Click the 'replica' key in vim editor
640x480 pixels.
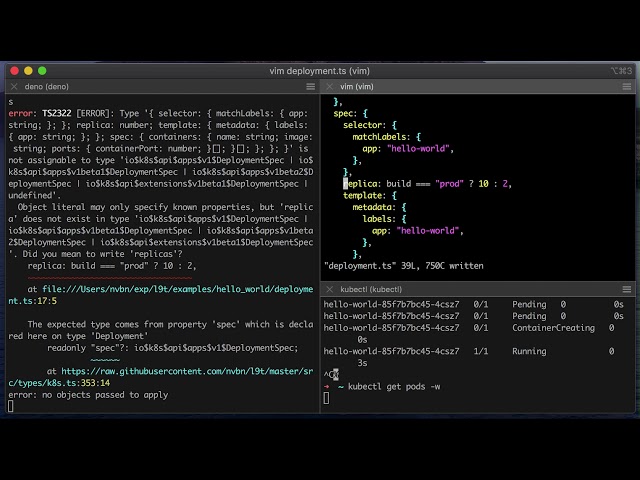tap(361, 184)
